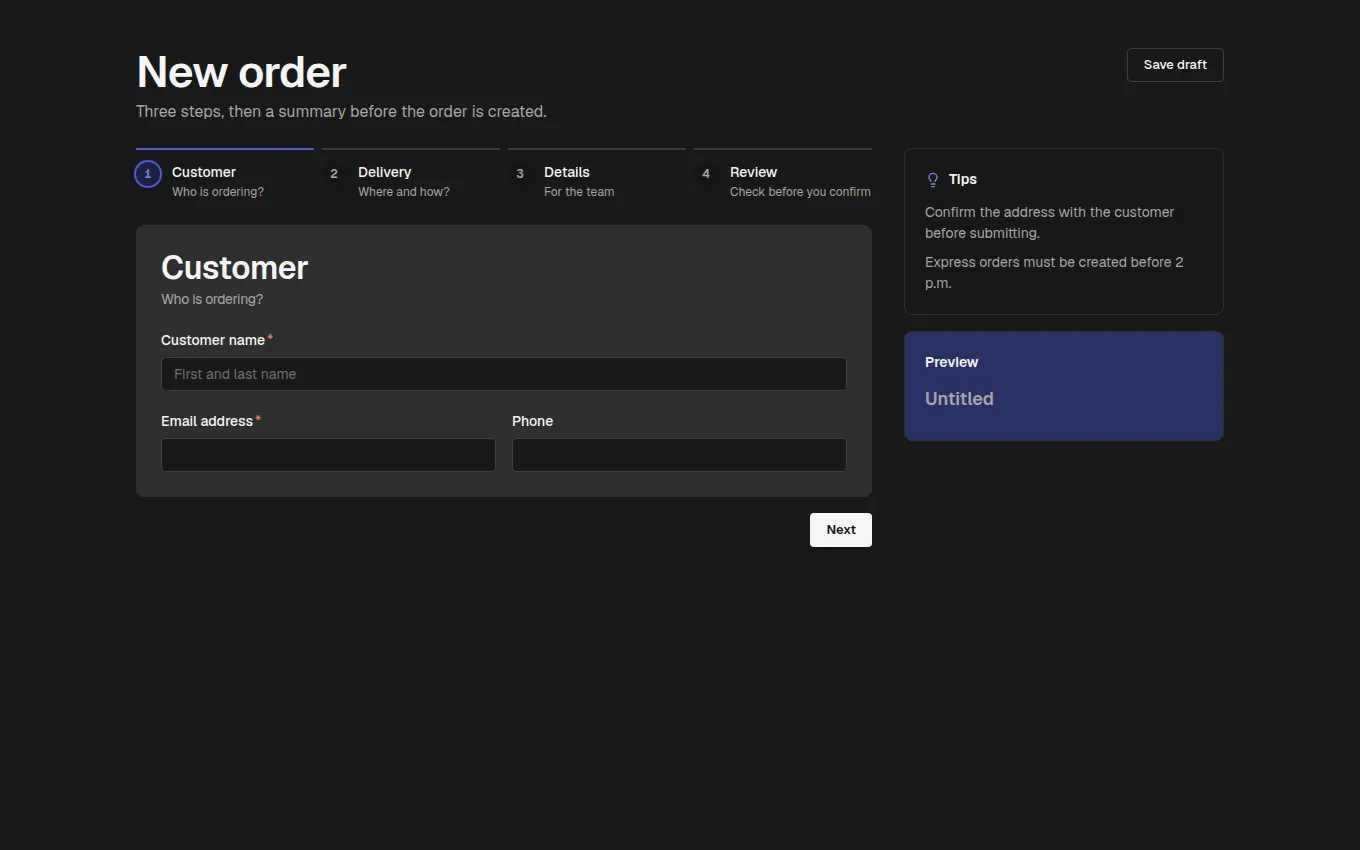Image resolution: width=1360 pixels, height=850 pixels.
Task: Go to the Customer step tab
Action: pos(225,176)
